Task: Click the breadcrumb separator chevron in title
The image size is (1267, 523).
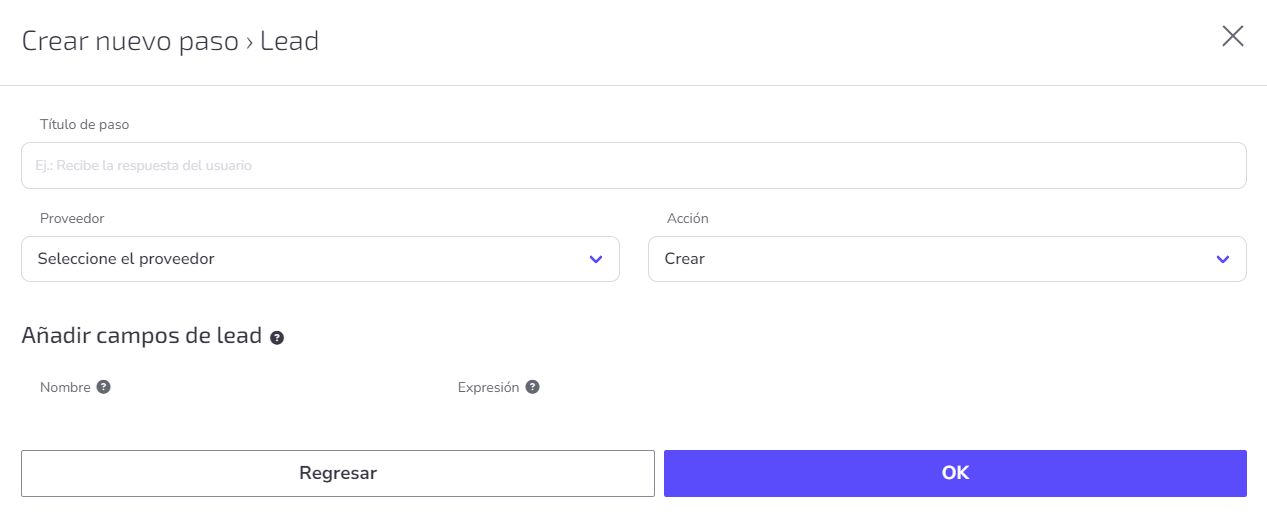Action: click(249, 43)
